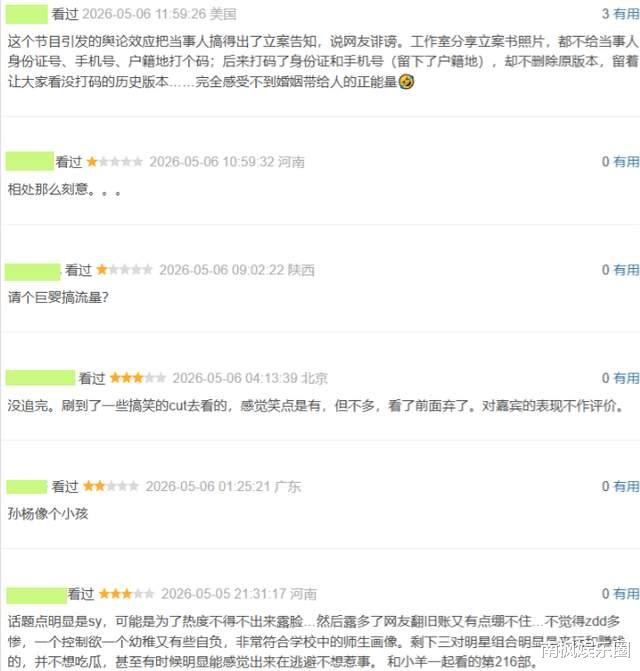The width and height of the screenshot is (640, 671).
Task: Vote 有用 on the 河南 10:59:32 review
Action: pyautogui.click(x=626, y=162)
